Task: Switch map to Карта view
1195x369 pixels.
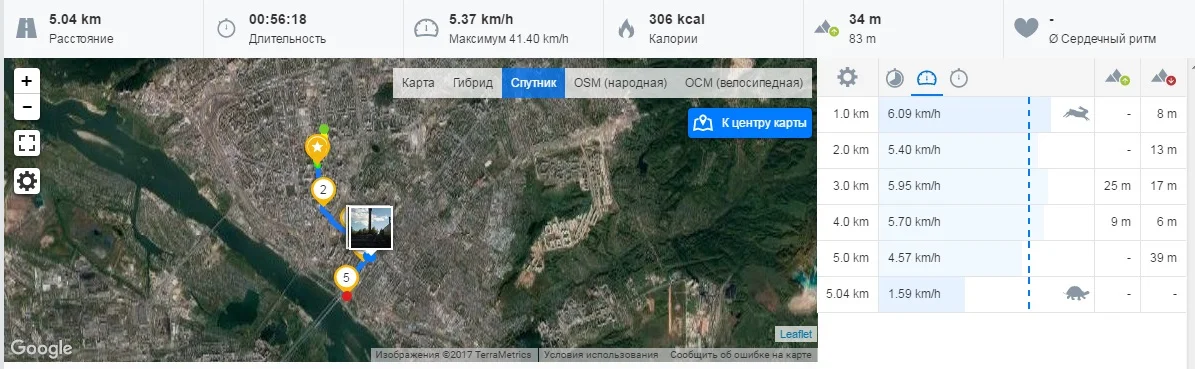Action: 418,83
